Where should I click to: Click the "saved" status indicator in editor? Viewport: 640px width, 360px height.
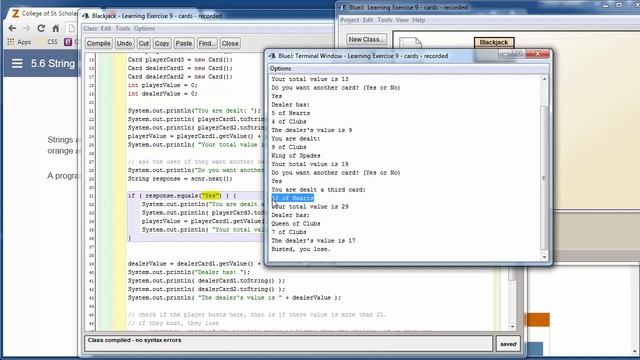tap(508, 344)
